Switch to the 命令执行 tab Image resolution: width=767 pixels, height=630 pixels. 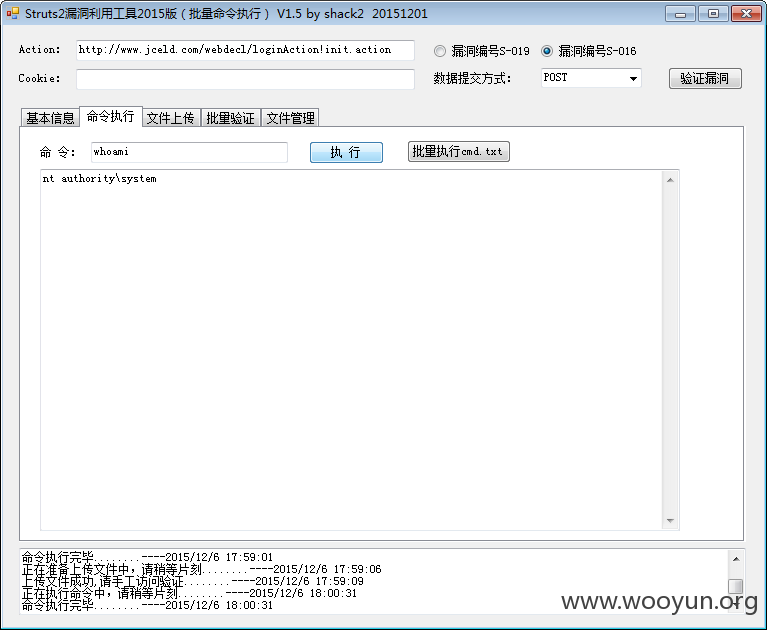coord(111,116)
